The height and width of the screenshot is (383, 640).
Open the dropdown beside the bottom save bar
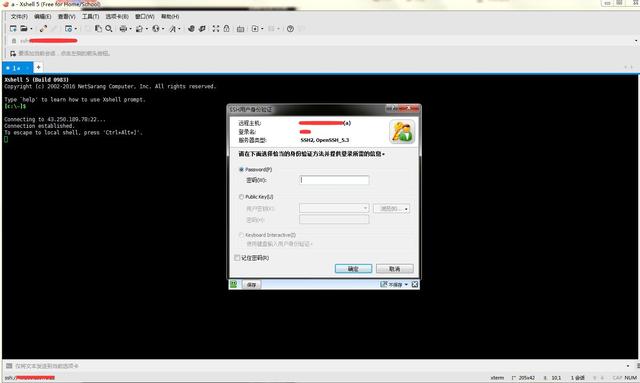[x=406, y=284]
